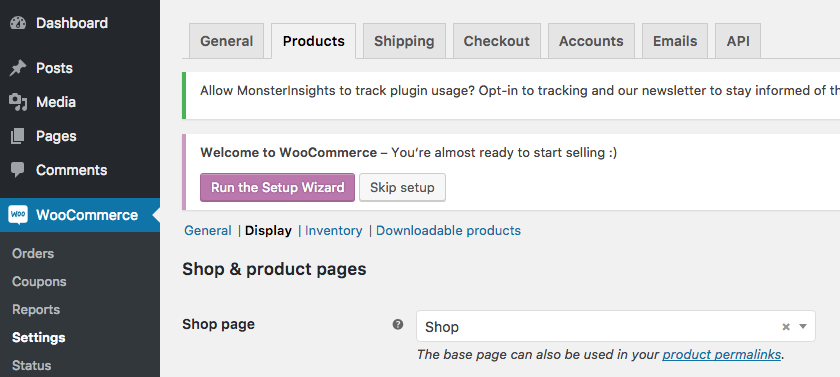Viewport: 840px width, 377px height.
Task: Click the Dashboard gauge icon
Action: pyautogui.click(x=18, y=23)
